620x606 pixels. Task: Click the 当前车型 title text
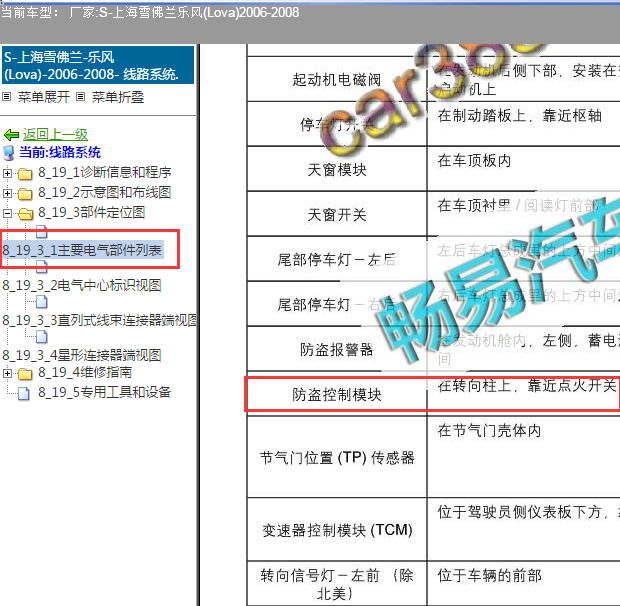pyautogui.click(x=150, y=12)
